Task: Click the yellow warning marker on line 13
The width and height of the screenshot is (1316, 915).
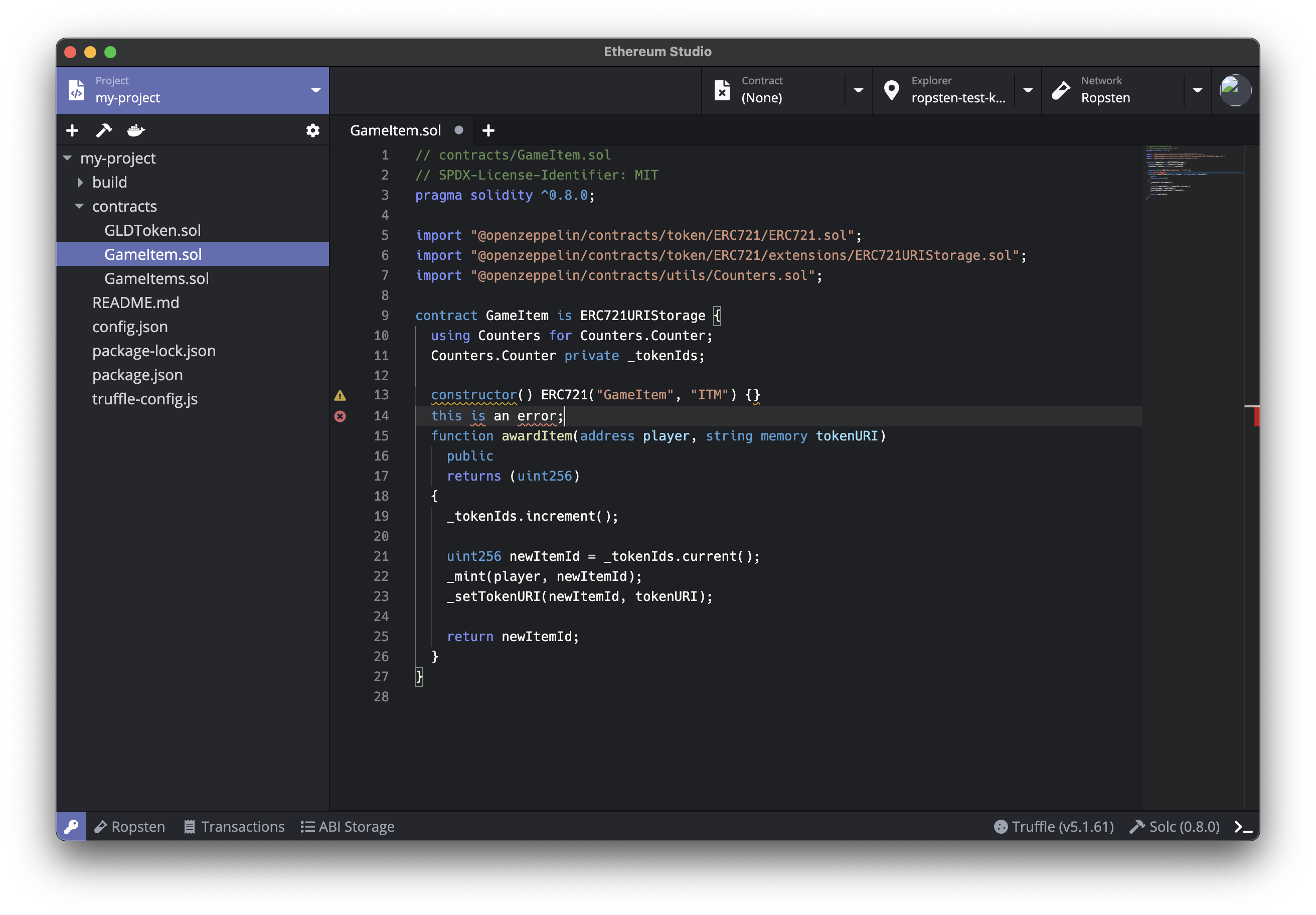Action: (340, 396)
